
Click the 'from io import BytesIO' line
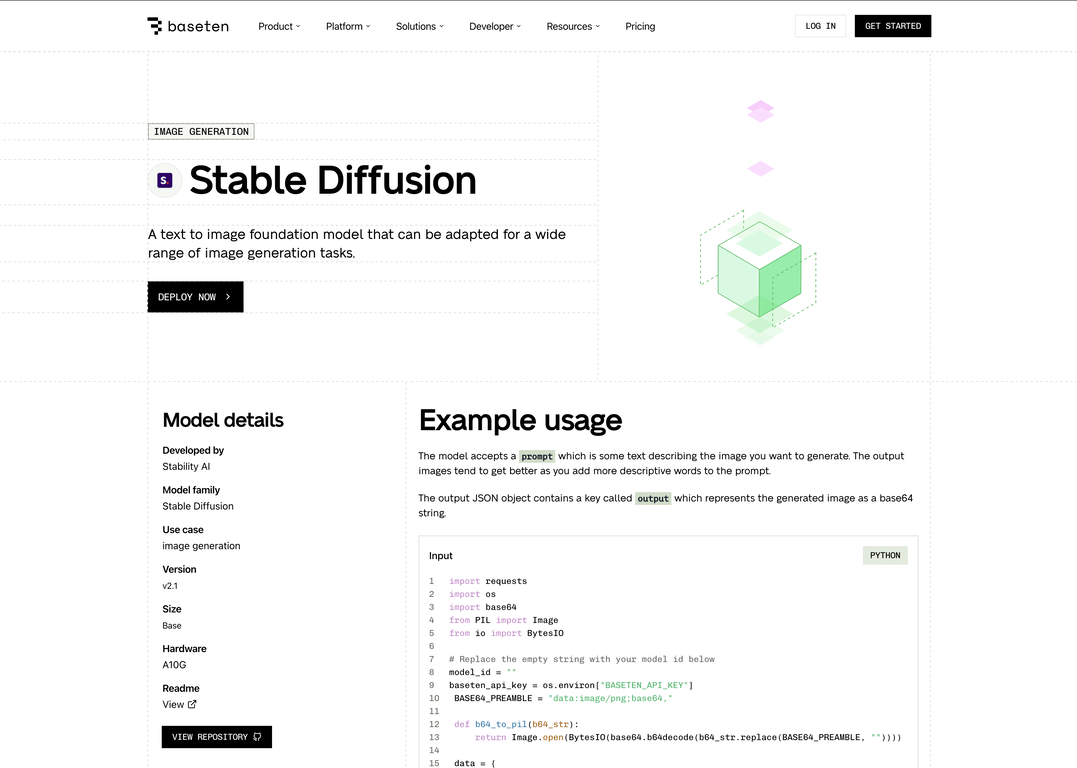506,633
